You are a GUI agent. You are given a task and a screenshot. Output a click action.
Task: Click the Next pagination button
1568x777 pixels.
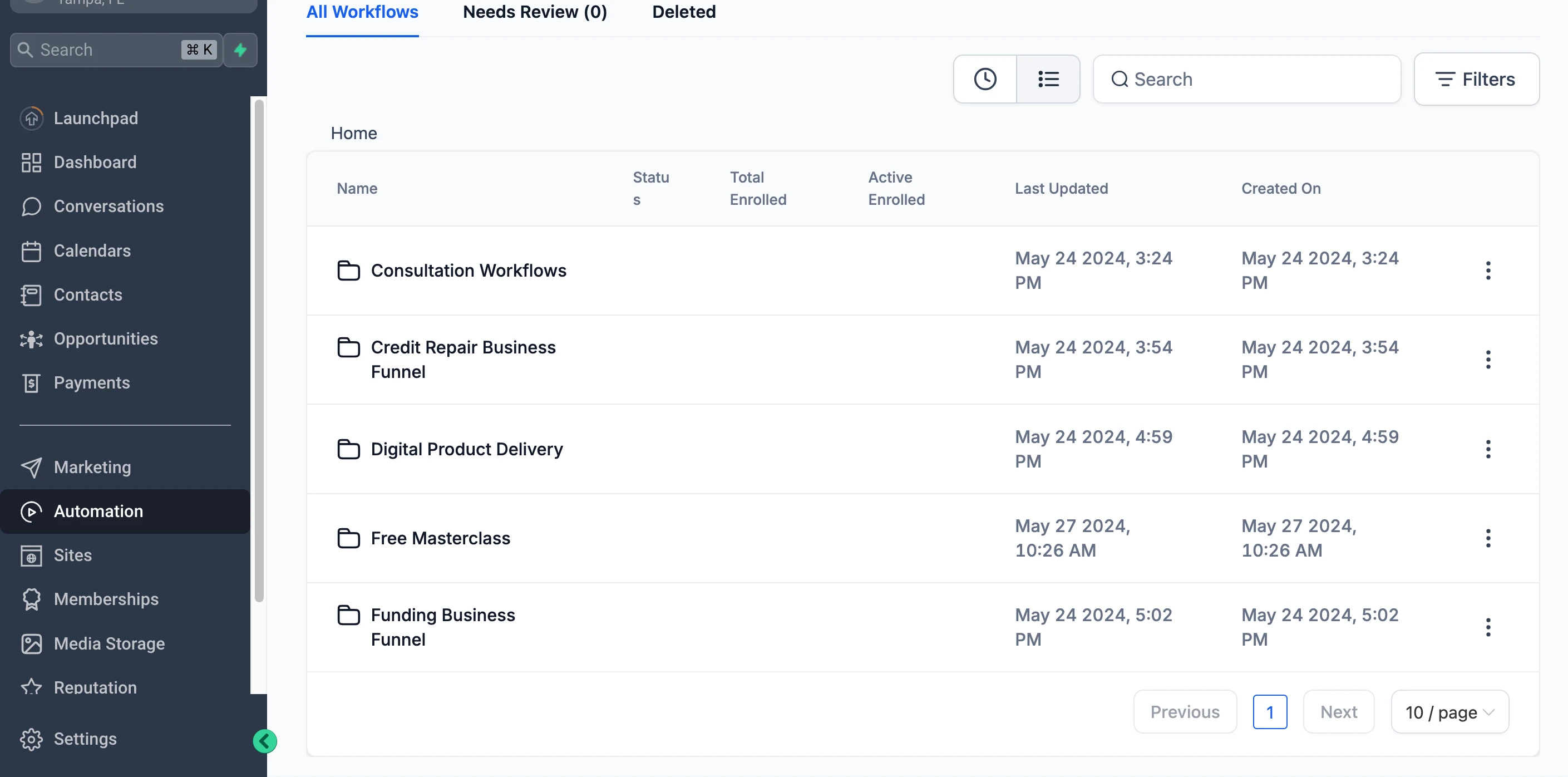(x=1338, y=712)
